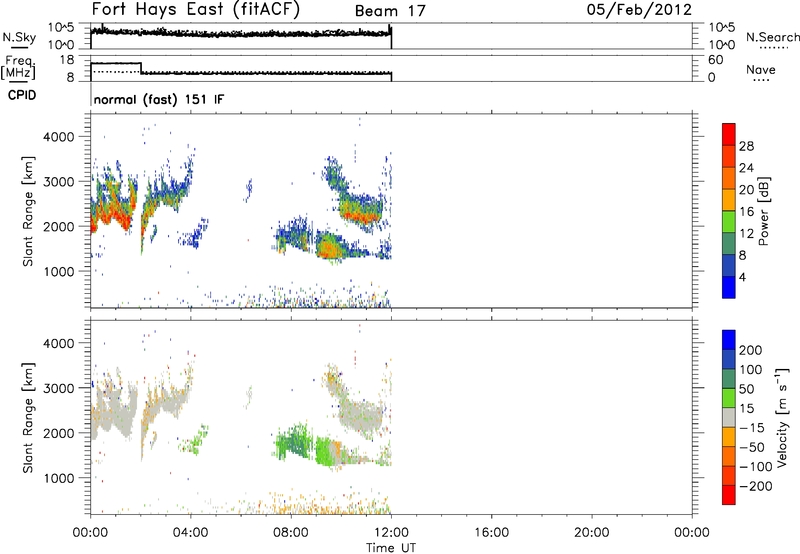Viewport: 800px width, 554px height.
Task: Click the '08:00' time tick label
Action: coord(291,533)
